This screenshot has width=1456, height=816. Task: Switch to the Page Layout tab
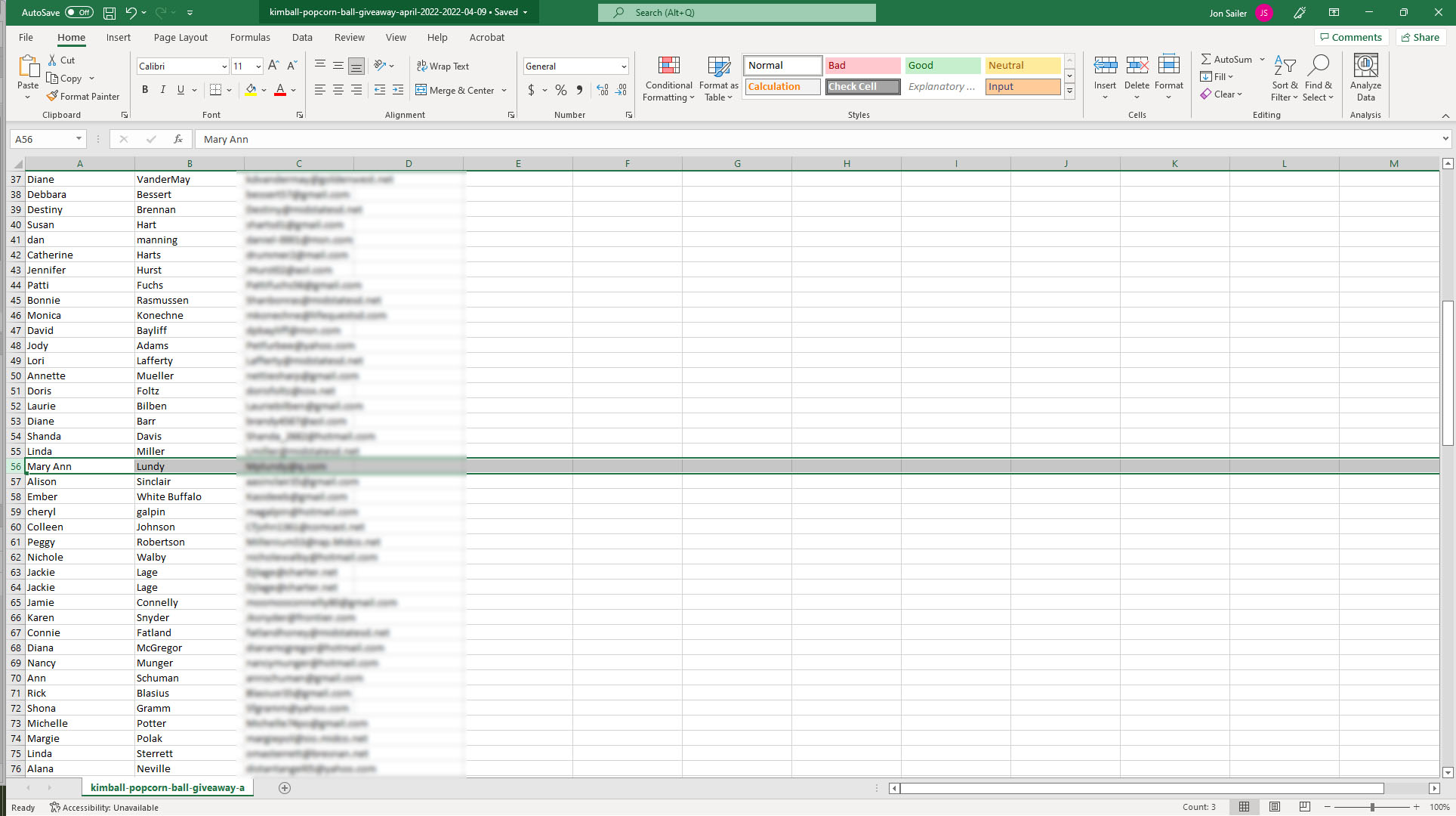point(180,37)
